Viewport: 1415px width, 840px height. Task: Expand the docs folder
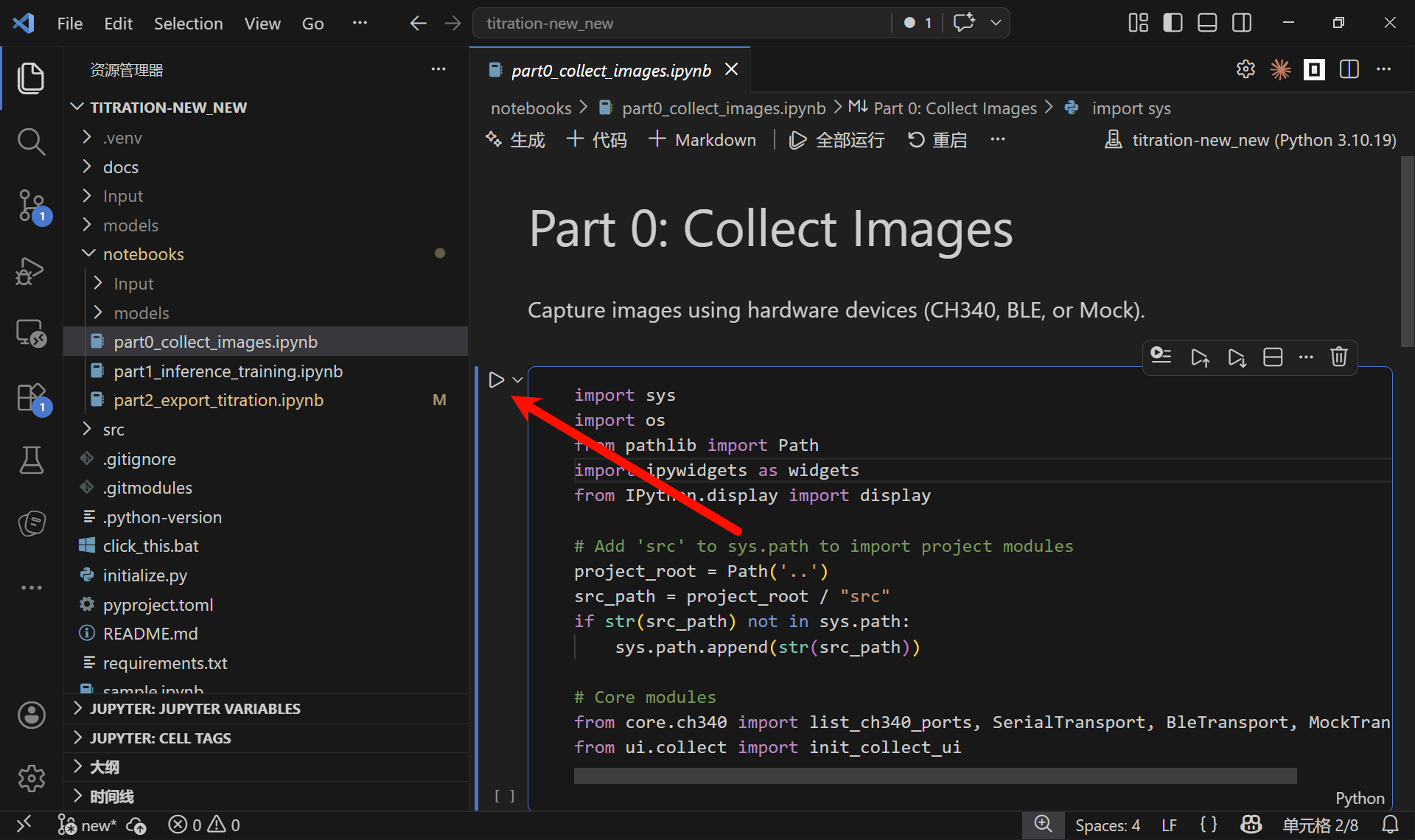click(265, 167)
